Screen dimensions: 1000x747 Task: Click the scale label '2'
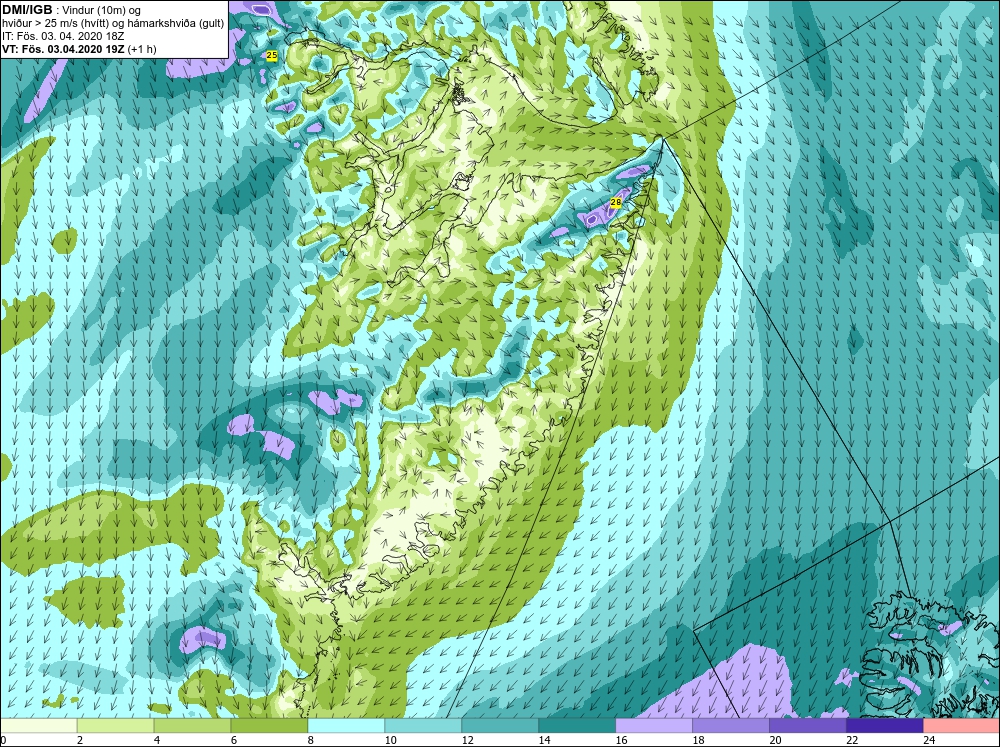coord(80,740)
